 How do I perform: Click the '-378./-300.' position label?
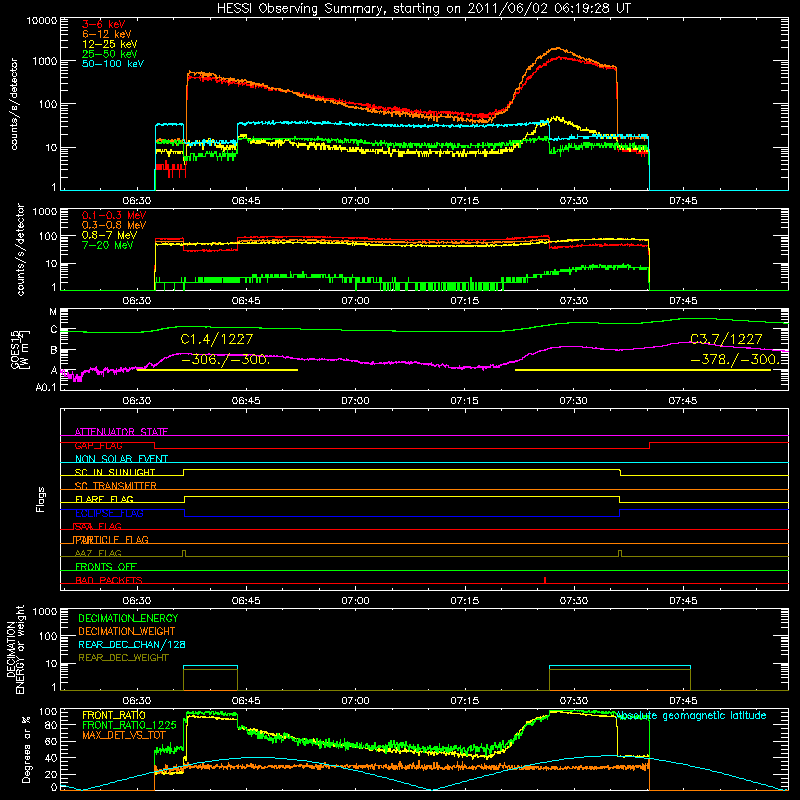click(x=735, y=360)
